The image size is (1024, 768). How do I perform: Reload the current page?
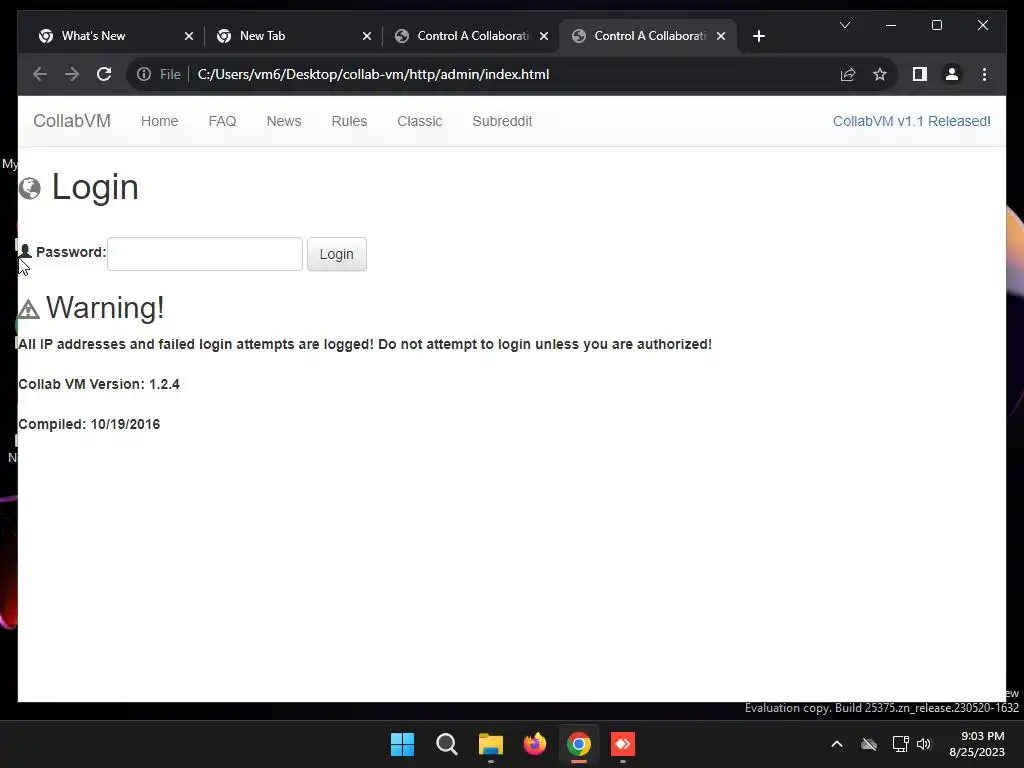104,74
